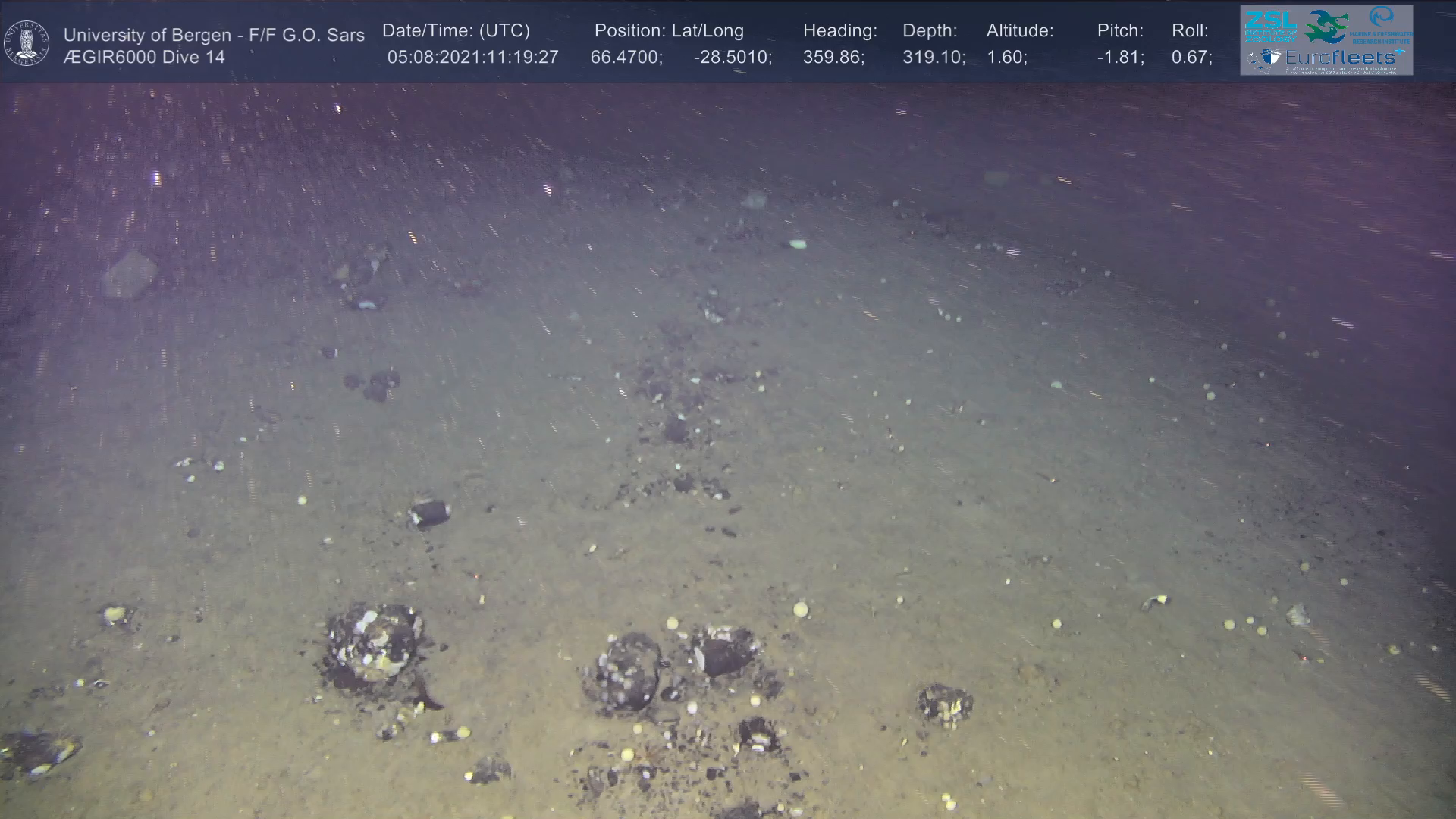Click the latitude value 66.4700

(626, 57)
